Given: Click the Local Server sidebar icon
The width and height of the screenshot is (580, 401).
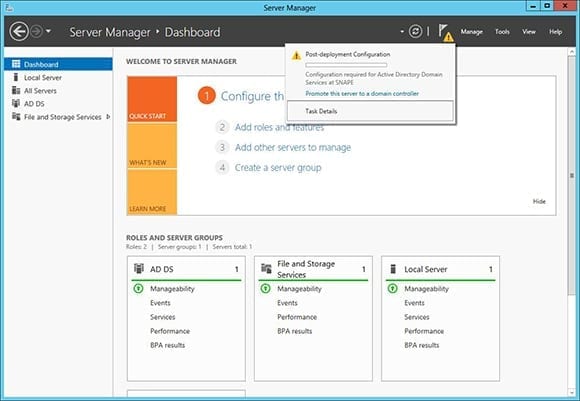Looking at the screenshot, I should (x=16, y=77).
